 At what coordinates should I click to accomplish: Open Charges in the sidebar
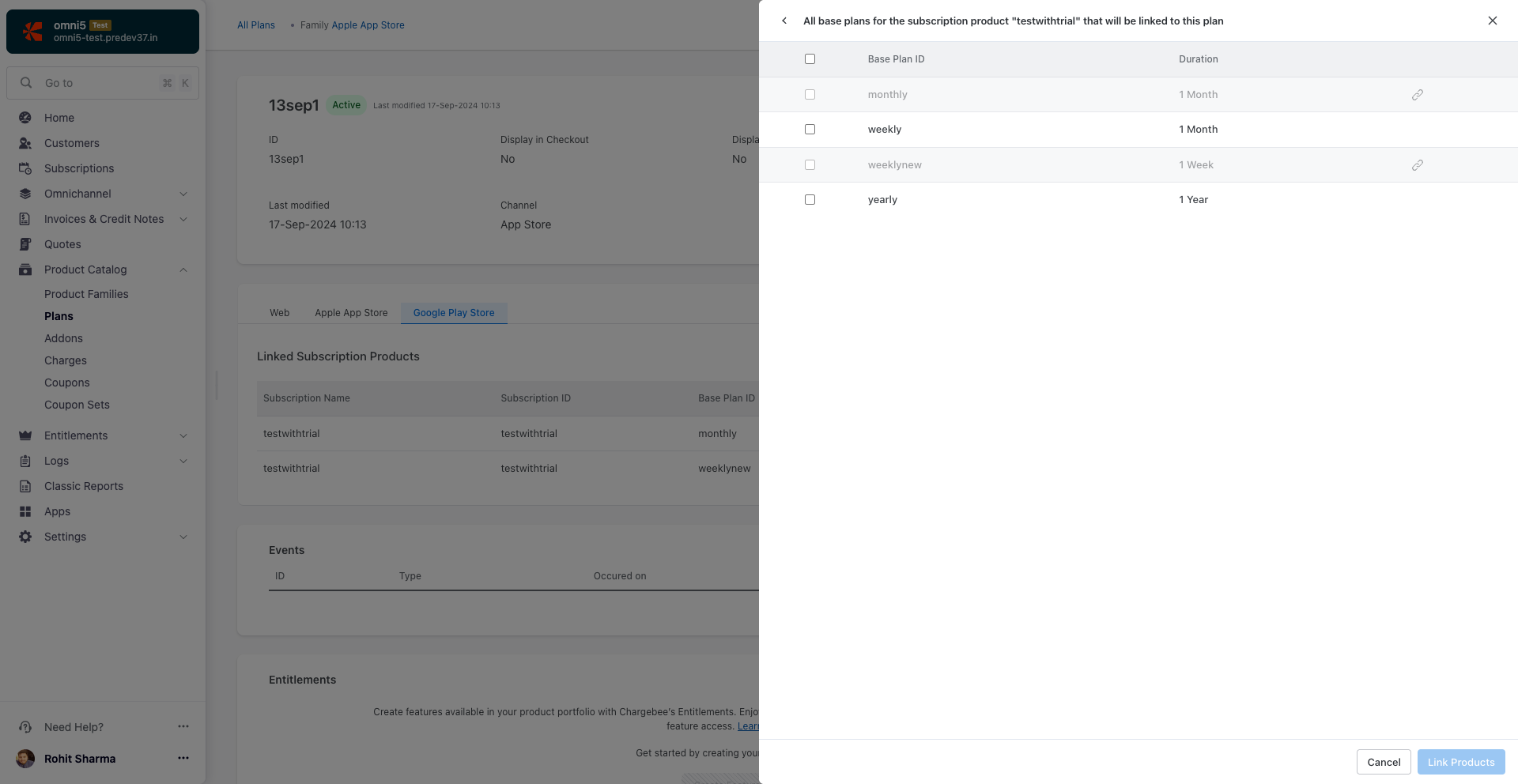[x=66, y=360]
